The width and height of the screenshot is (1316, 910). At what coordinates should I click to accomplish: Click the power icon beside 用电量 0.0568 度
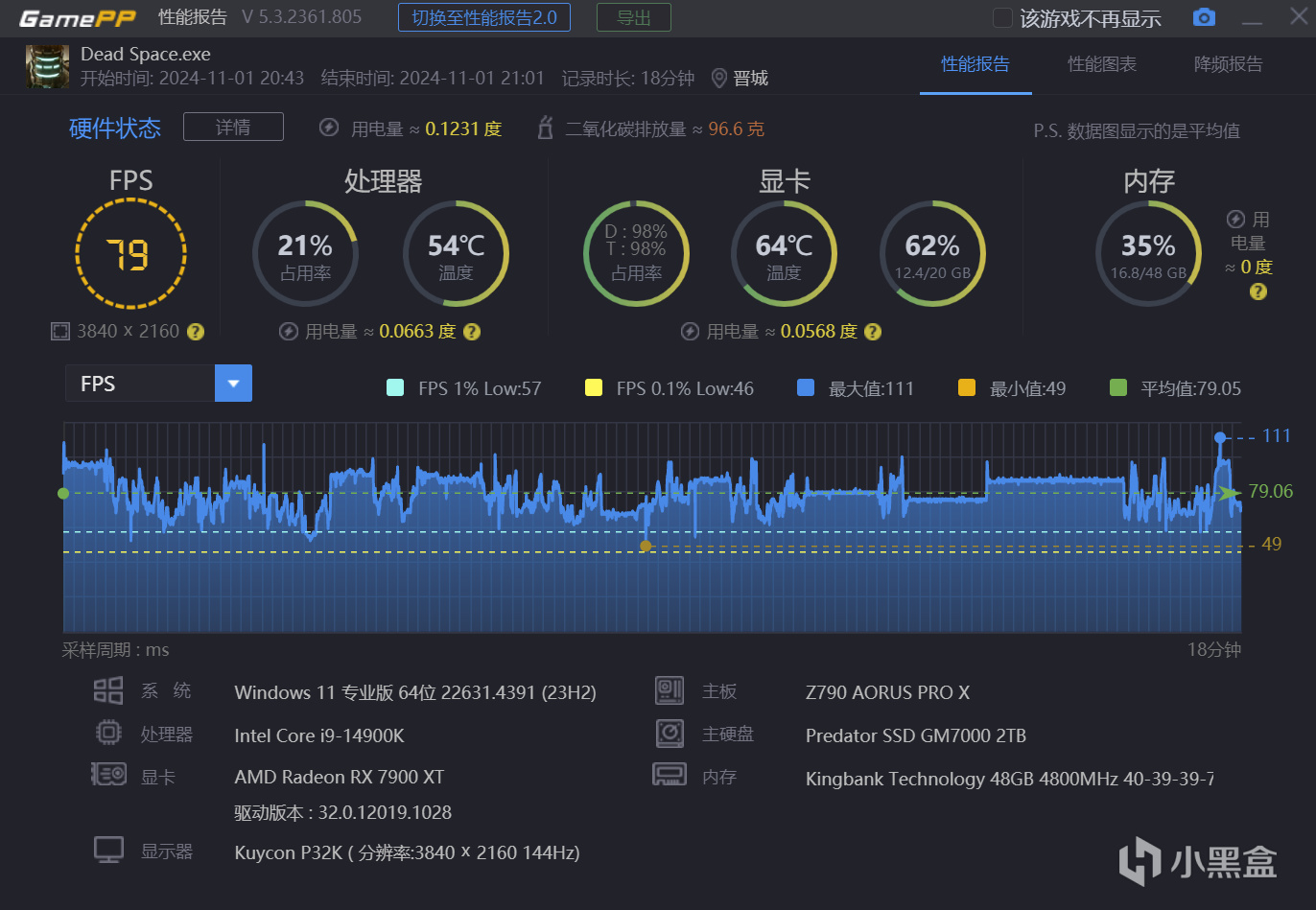coord(690,332)
